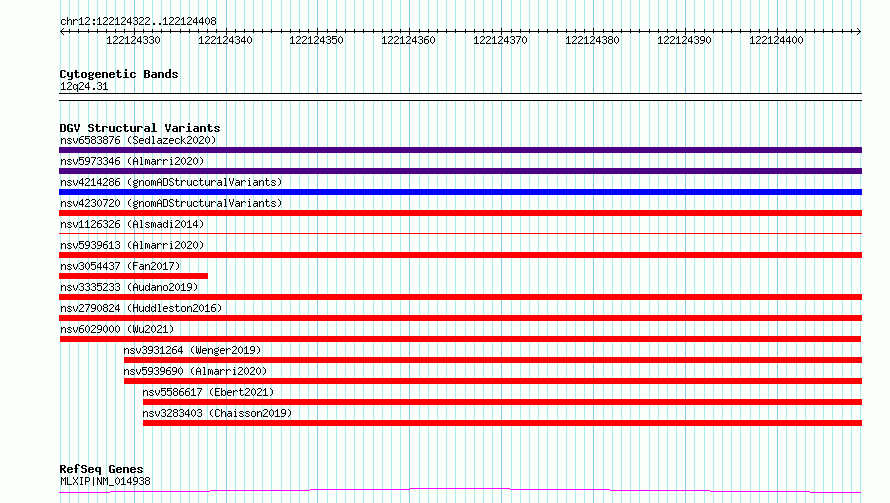Click the chr12:122124322..122124408 region label
This screenshot has width=890, height=503.
click(x=138, y=21)
